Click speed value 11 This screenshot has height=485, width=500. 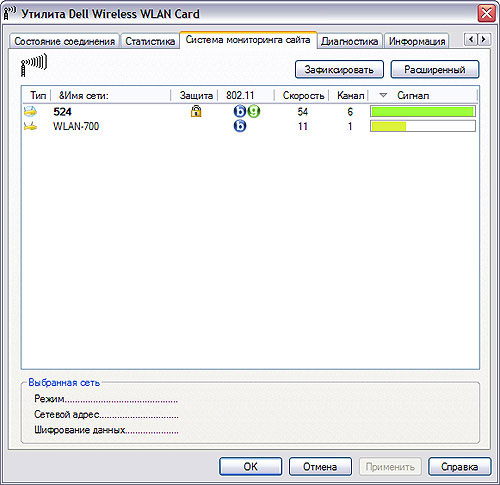[303, 126]
